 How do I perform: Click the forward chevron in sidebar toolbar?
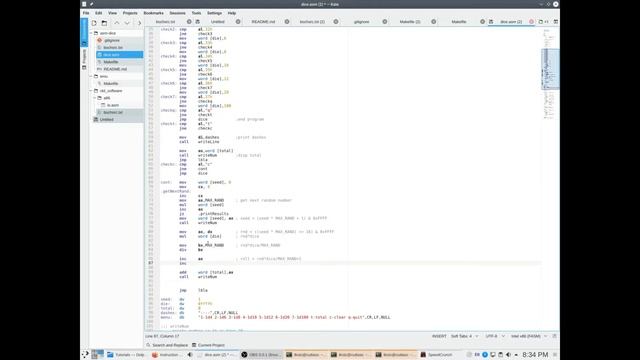click(139, 23)
